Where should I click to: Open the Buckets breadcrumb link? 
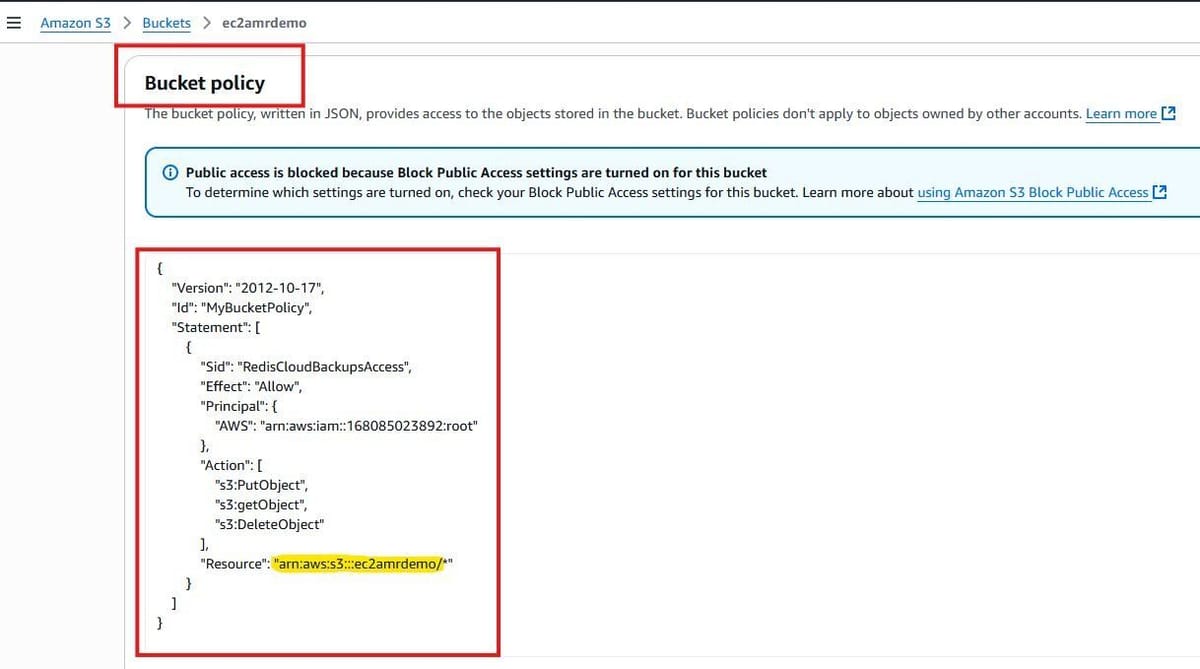click(166, 22)
